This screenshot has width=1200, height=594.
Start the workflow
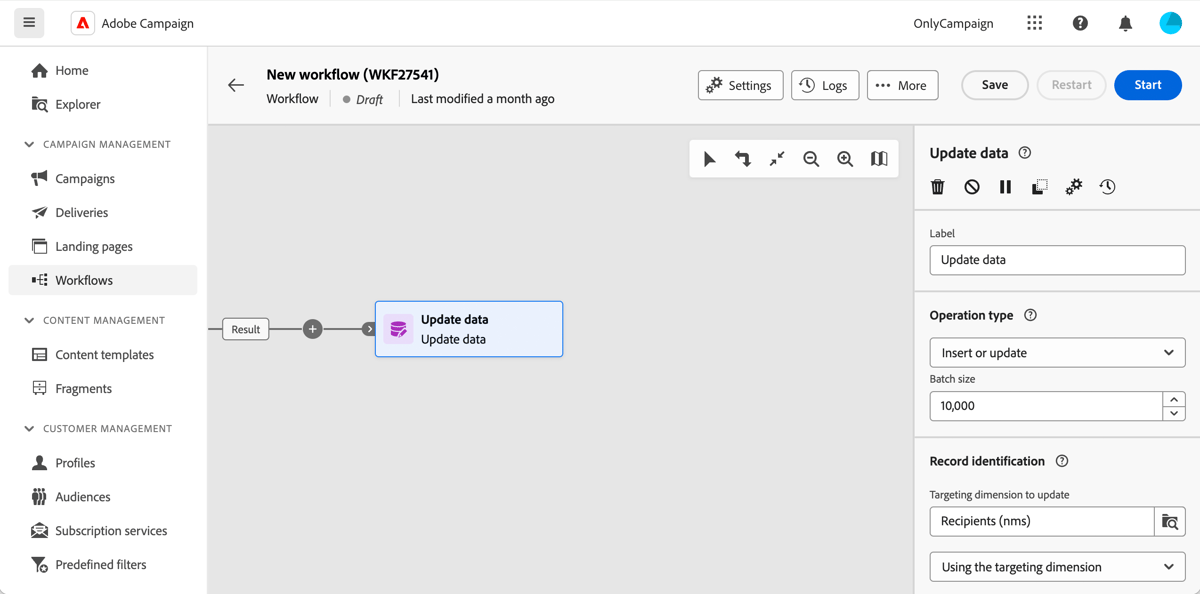point(1147,85)
